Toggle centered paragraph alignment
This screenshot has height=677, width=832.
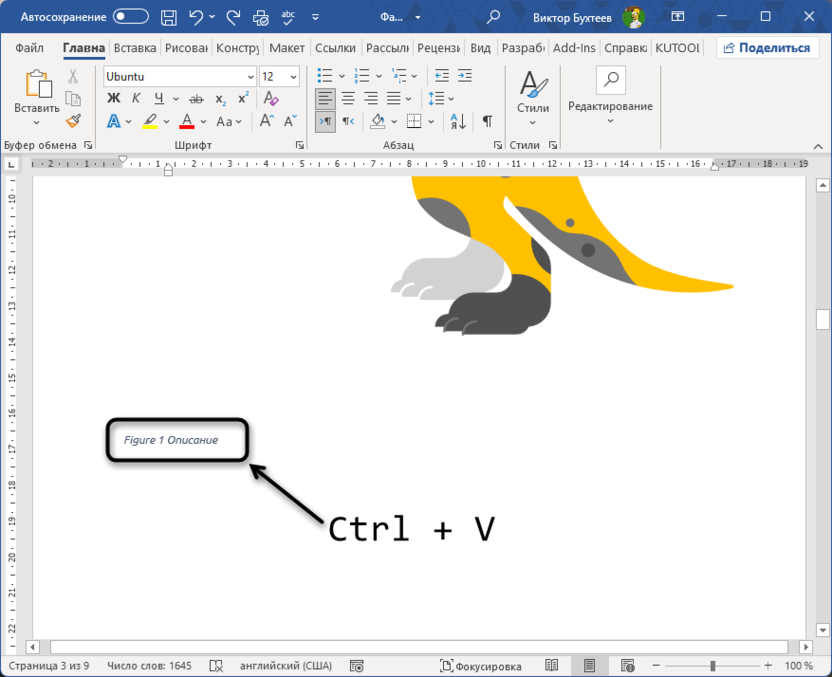point(346,97)
